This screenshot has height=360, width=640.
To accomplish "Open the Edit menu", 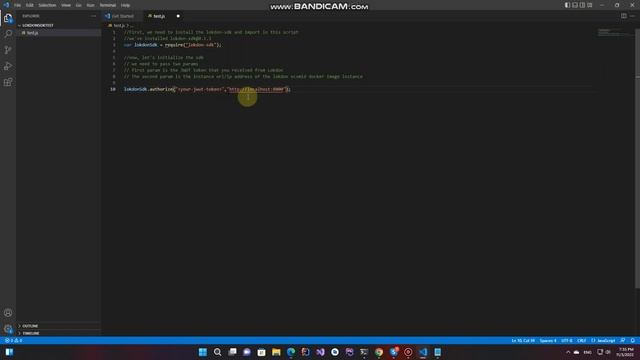I will [30, 5].
